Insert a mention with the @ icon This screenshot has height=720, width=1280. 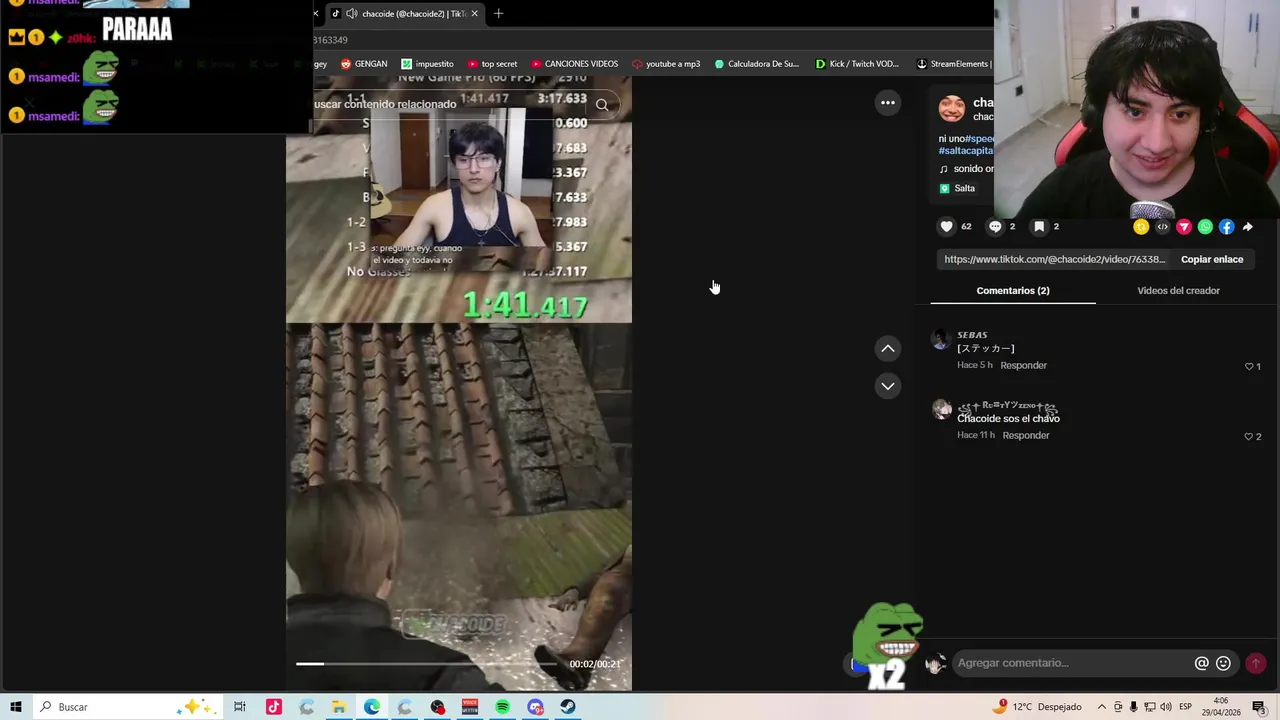click(x=1201, y=663)
